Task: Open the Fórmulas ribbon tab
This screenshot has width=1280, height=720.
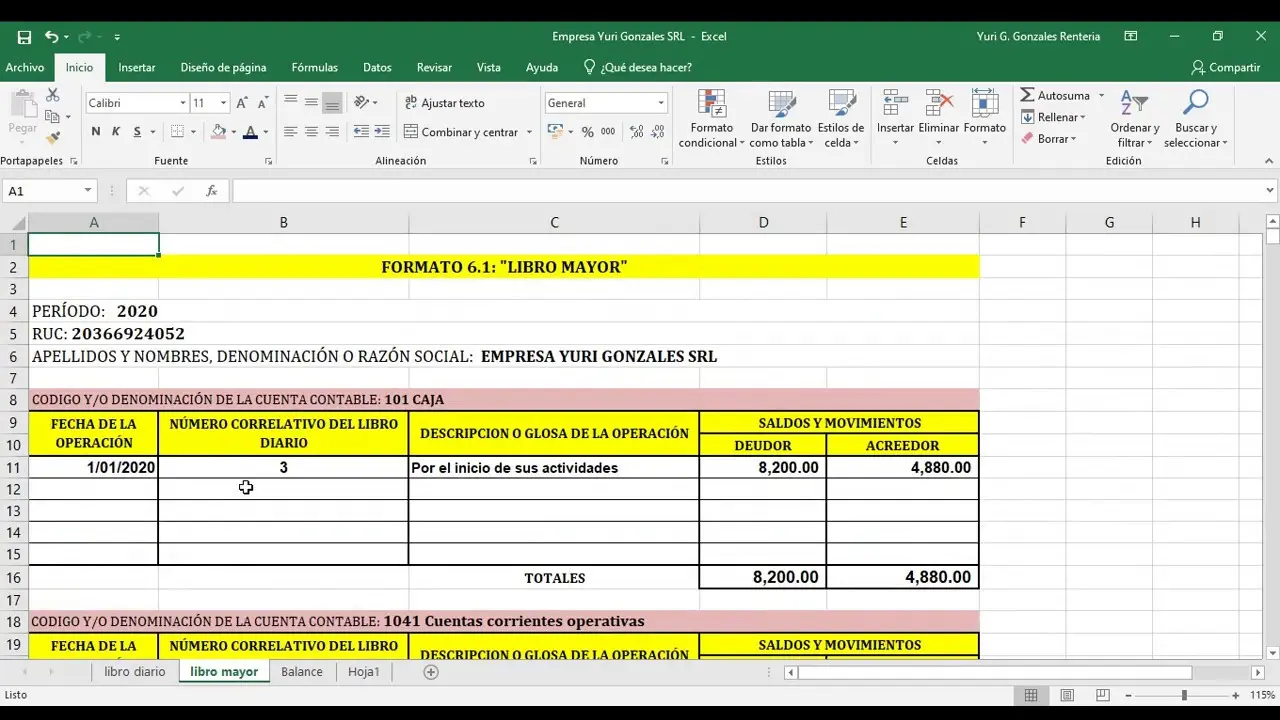Action: pos(314,68)
